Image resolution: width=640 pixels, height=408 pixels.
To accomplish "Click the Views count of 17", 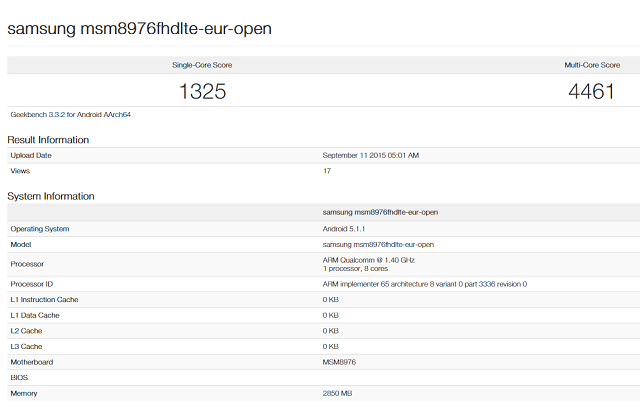I will pos(327,171).
